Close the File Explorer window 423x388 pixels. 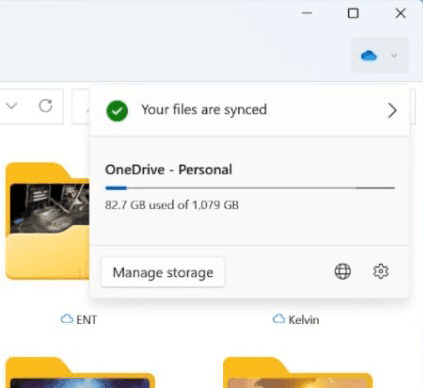(400, 13)
